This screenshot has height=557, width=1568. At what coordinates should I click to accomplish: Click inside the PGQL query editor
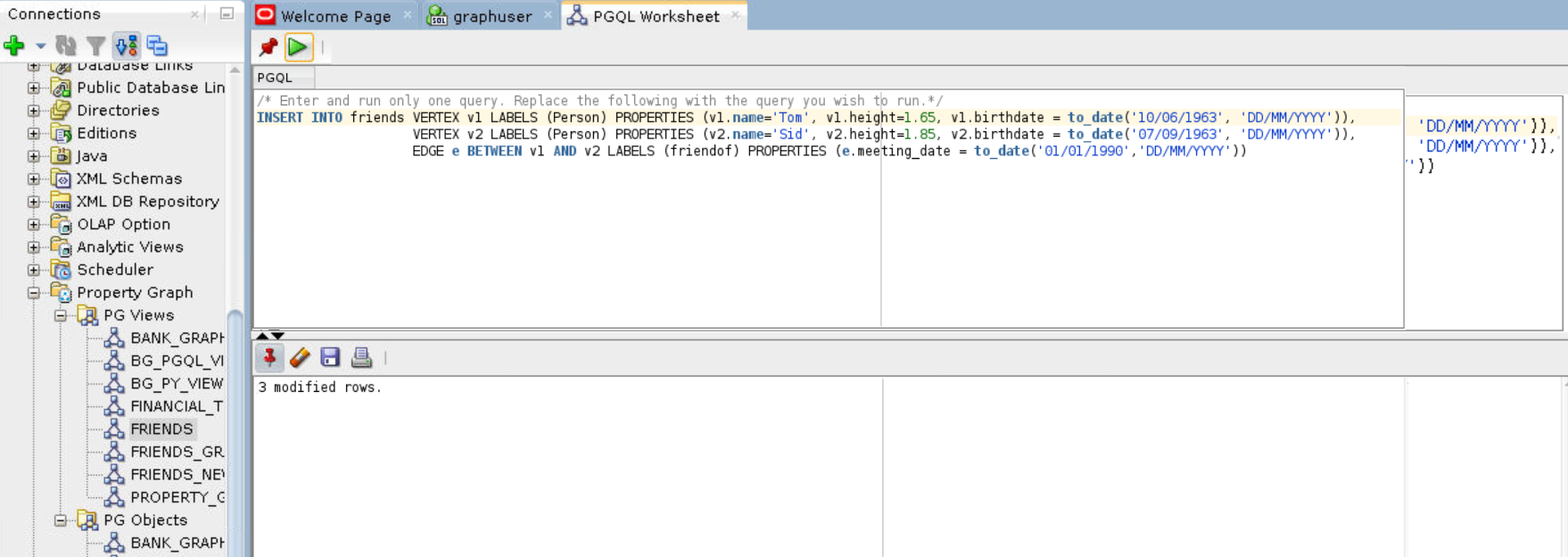[x=829, y=208]
